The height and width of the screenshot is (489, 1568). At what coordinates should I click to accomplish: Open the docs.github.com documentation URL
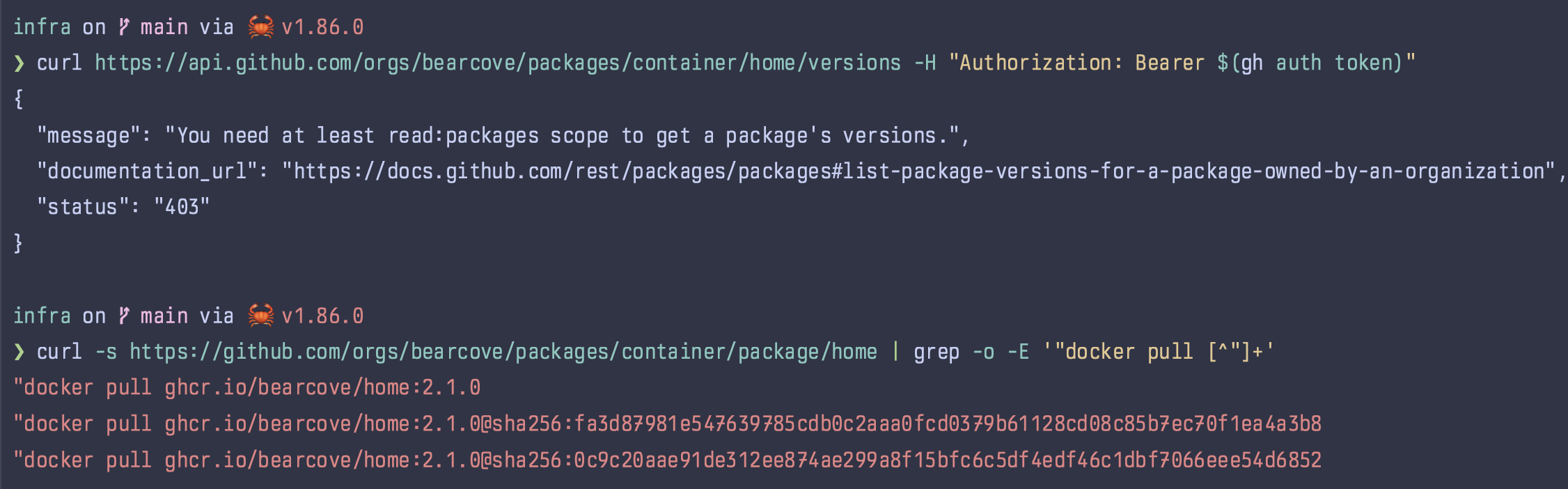click(x=919, y=171)
